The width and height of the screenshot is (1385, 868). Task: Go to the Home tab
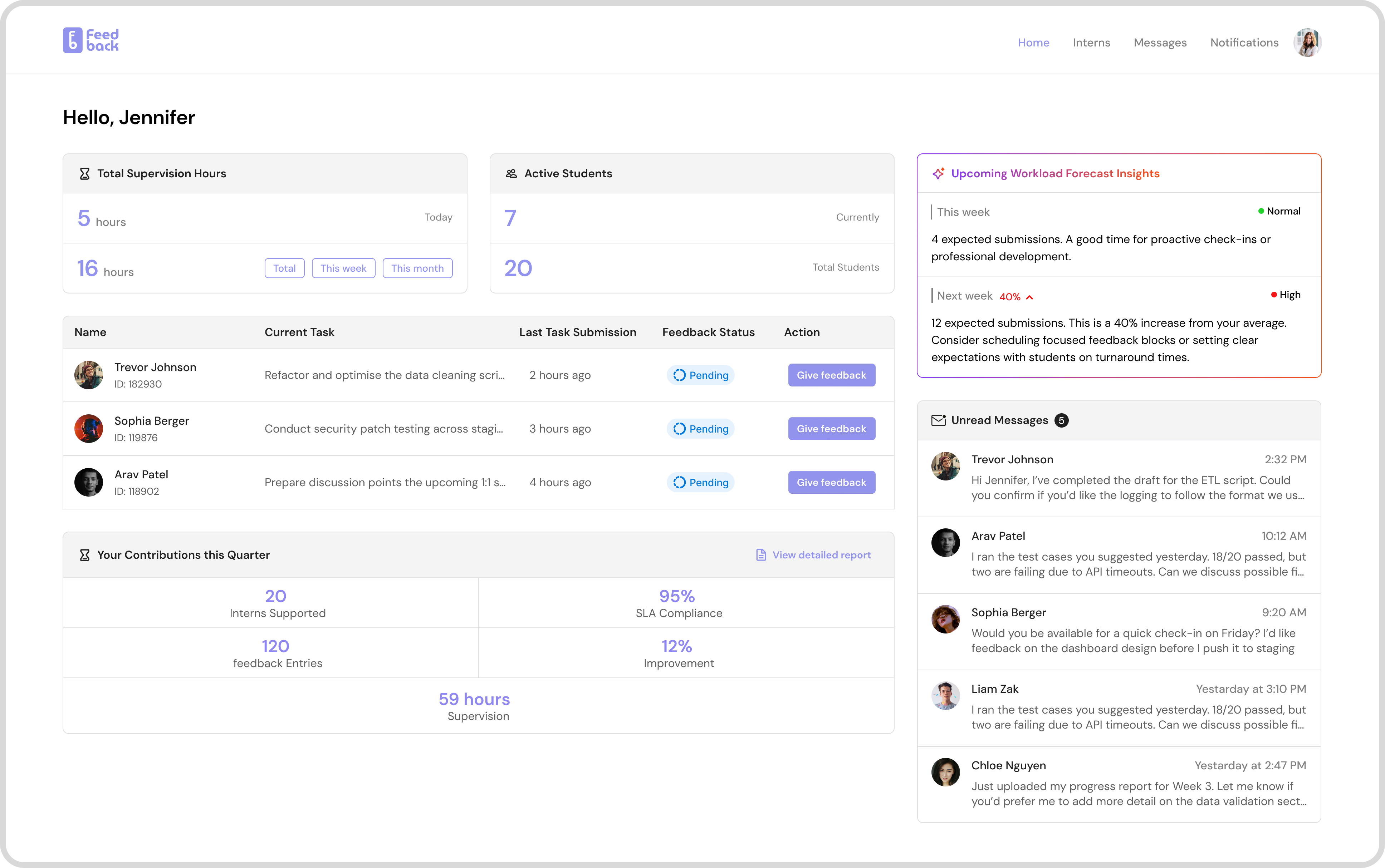pyautogui.click(x=1033, y=43)
